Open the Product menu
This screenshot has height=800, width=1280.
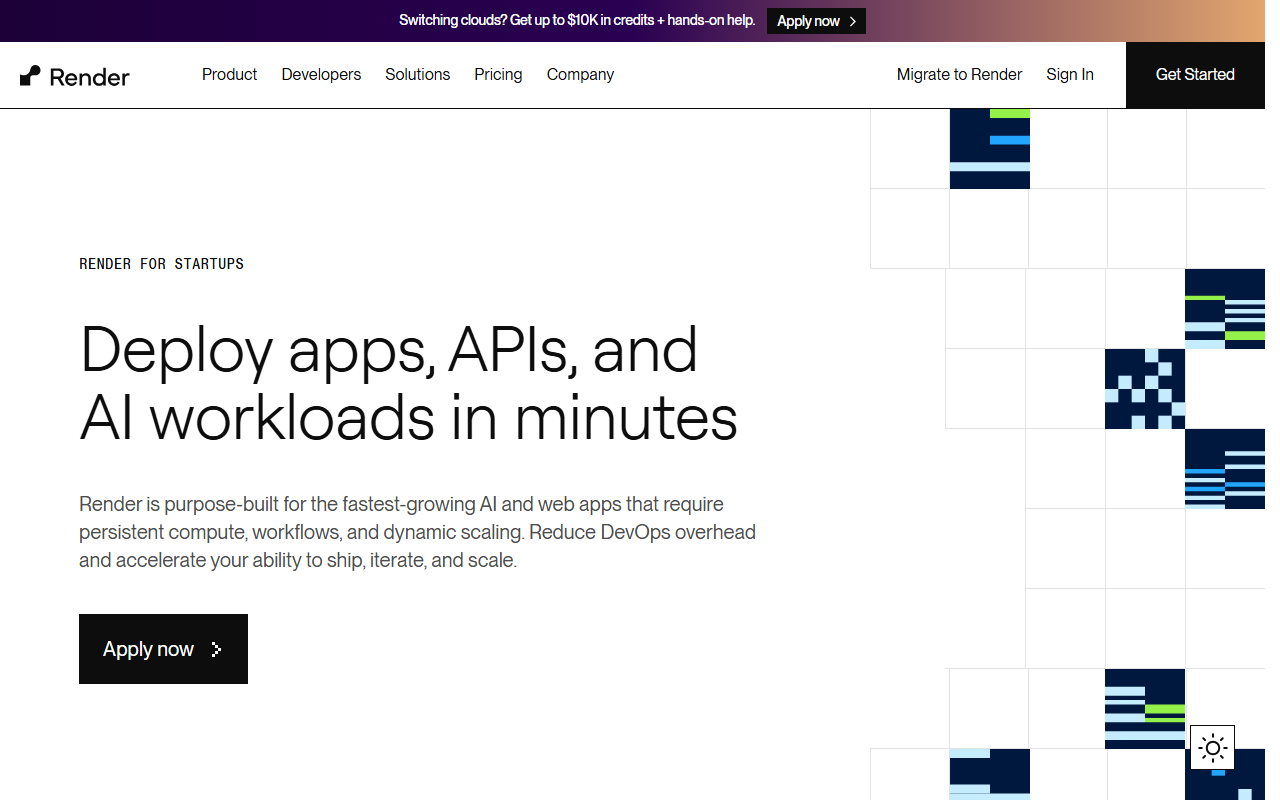[229, 75]
